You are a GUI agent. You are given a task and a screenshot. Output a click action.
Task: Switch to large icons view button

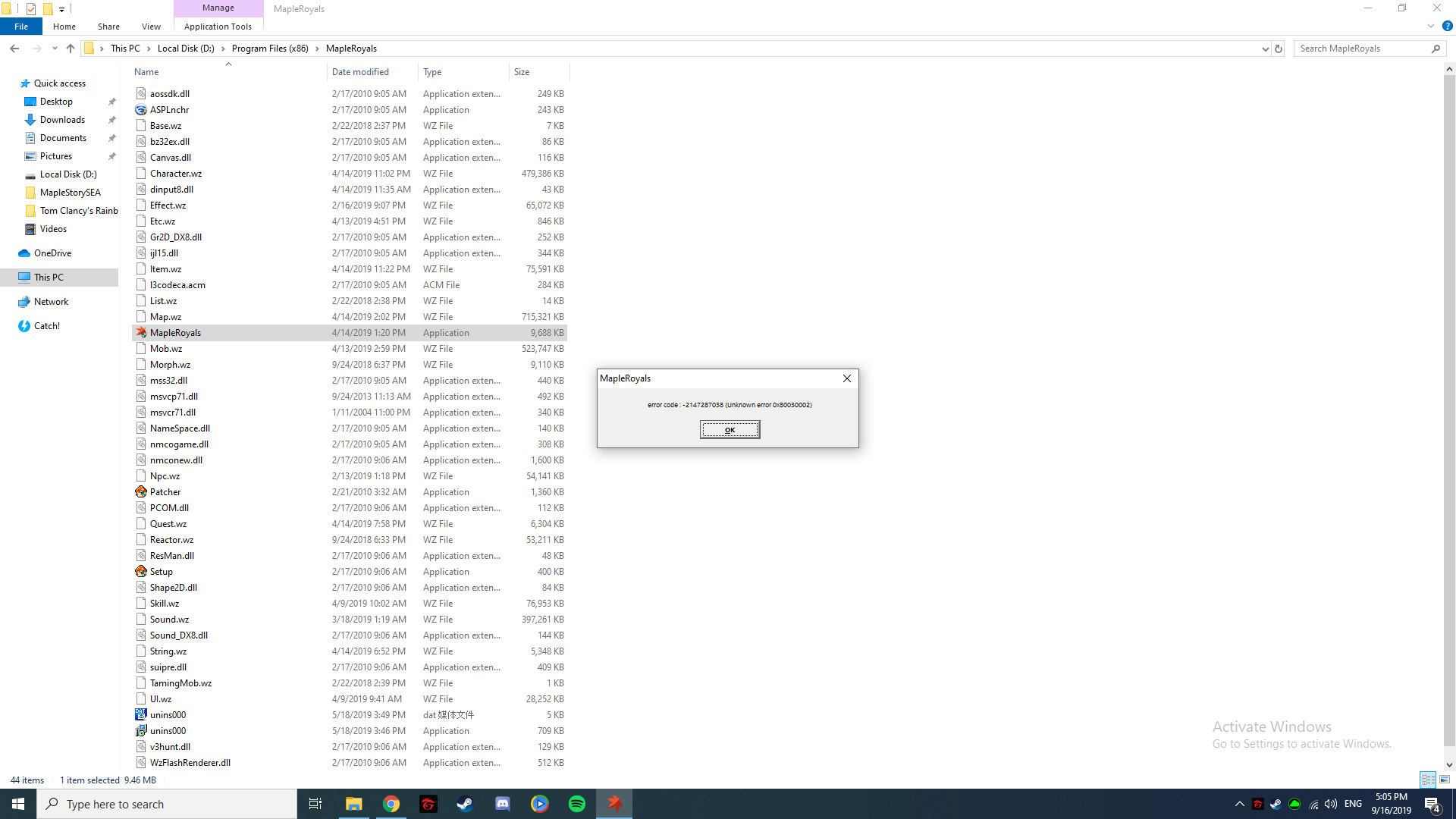tap(1445, 780)
